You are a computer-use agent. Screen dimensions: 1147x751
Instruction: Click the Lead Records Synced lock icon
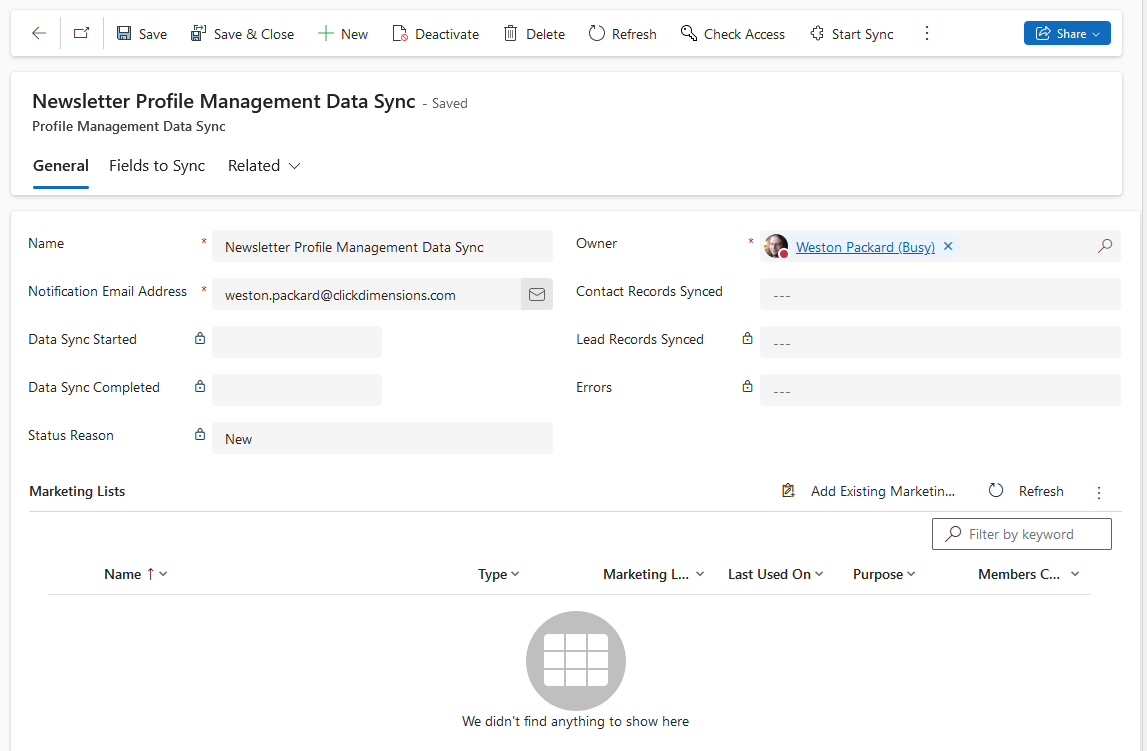click(x=747, y=339)
